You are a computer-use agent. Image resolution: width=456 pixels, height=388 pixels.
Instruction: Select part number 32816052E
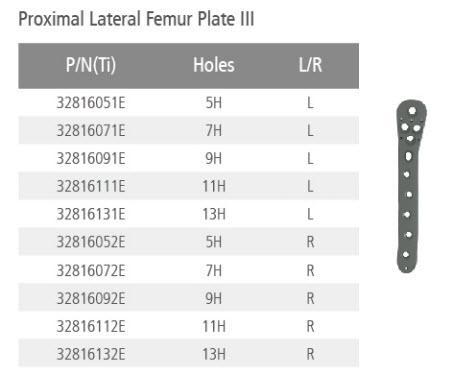91,242
